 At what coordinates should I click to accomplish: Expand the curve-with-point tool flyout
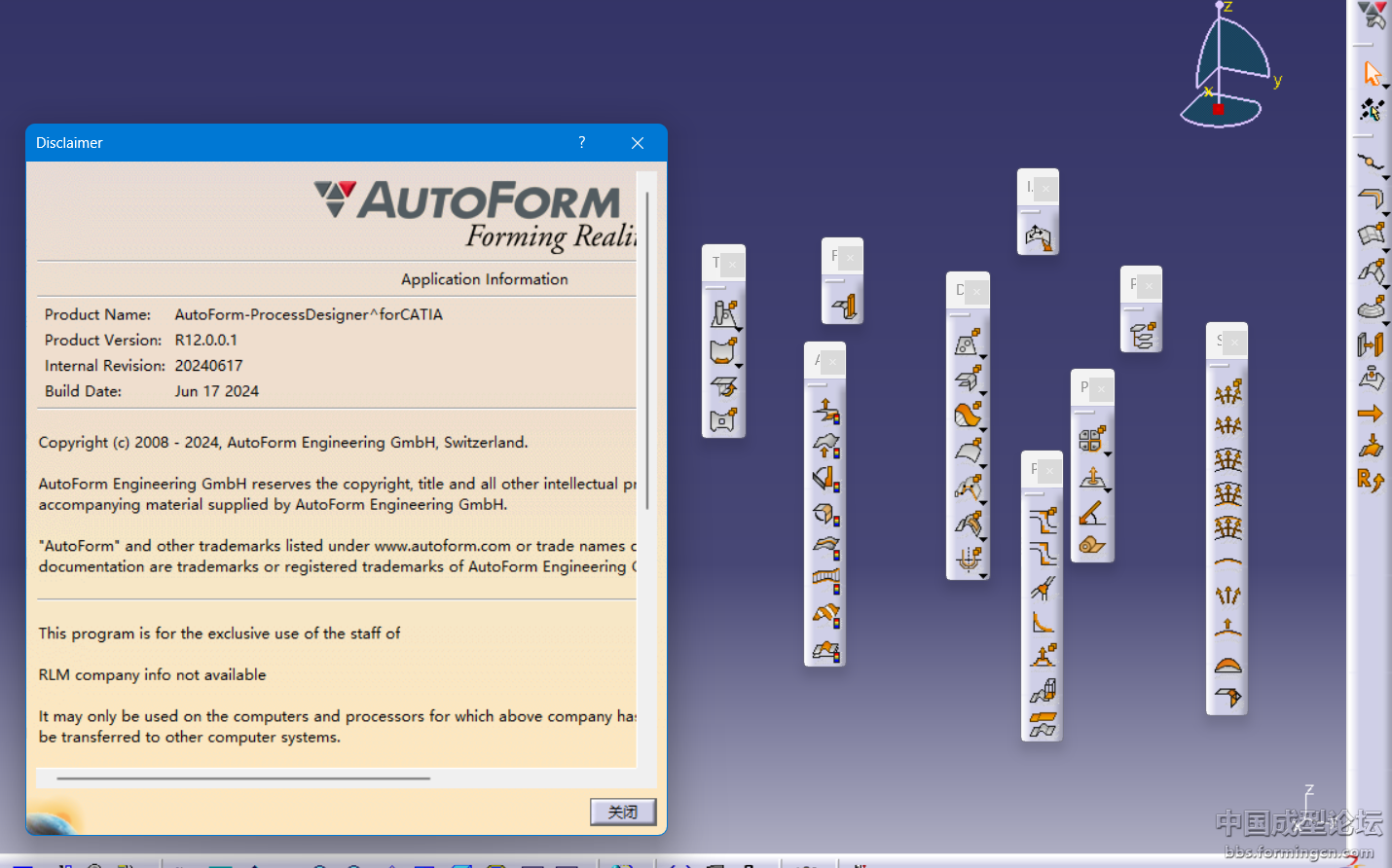pyautogui.click(x=1372, y=163)
